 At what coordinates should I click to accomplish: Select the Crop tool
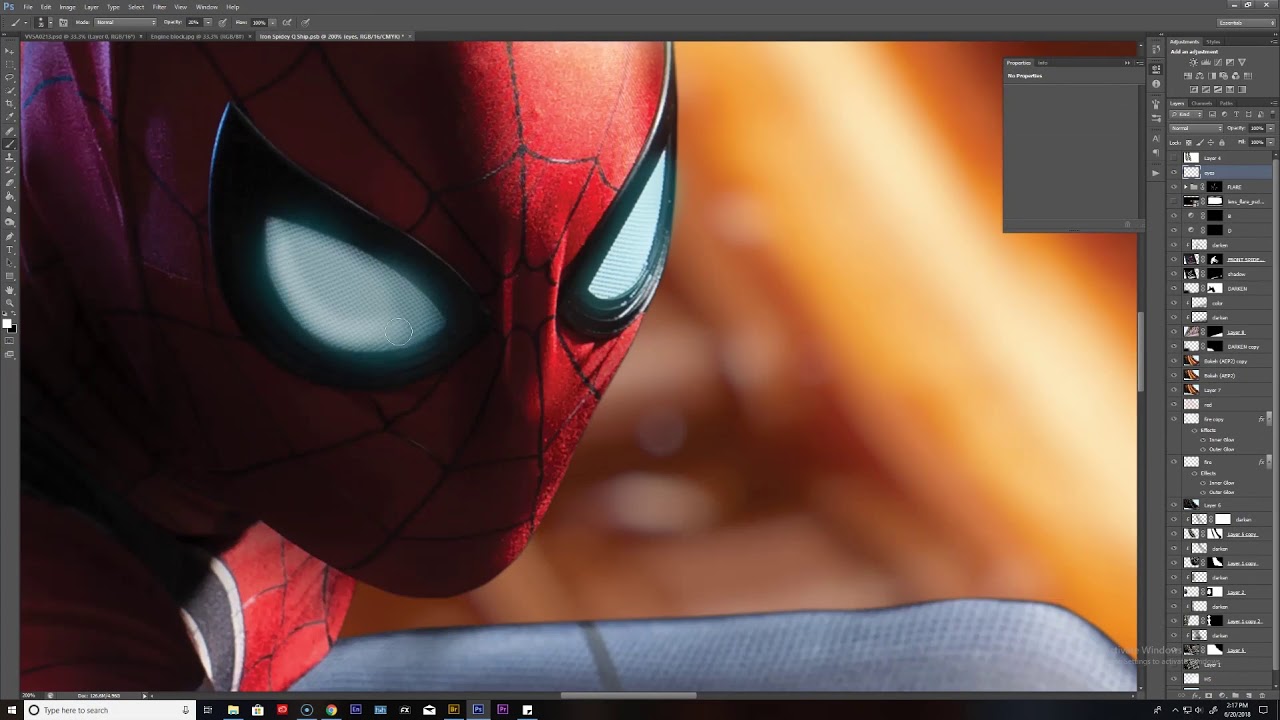click(10, 104)
